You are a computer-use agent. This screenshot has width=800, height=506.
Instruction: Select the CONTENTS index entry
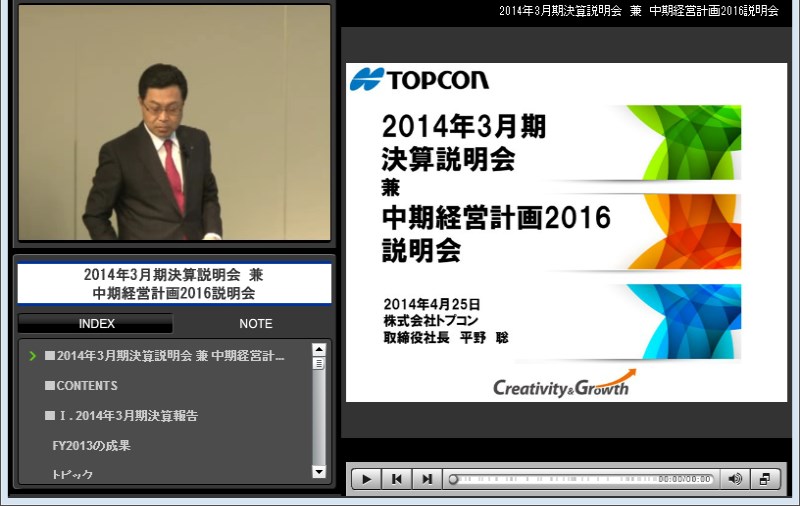82,386
